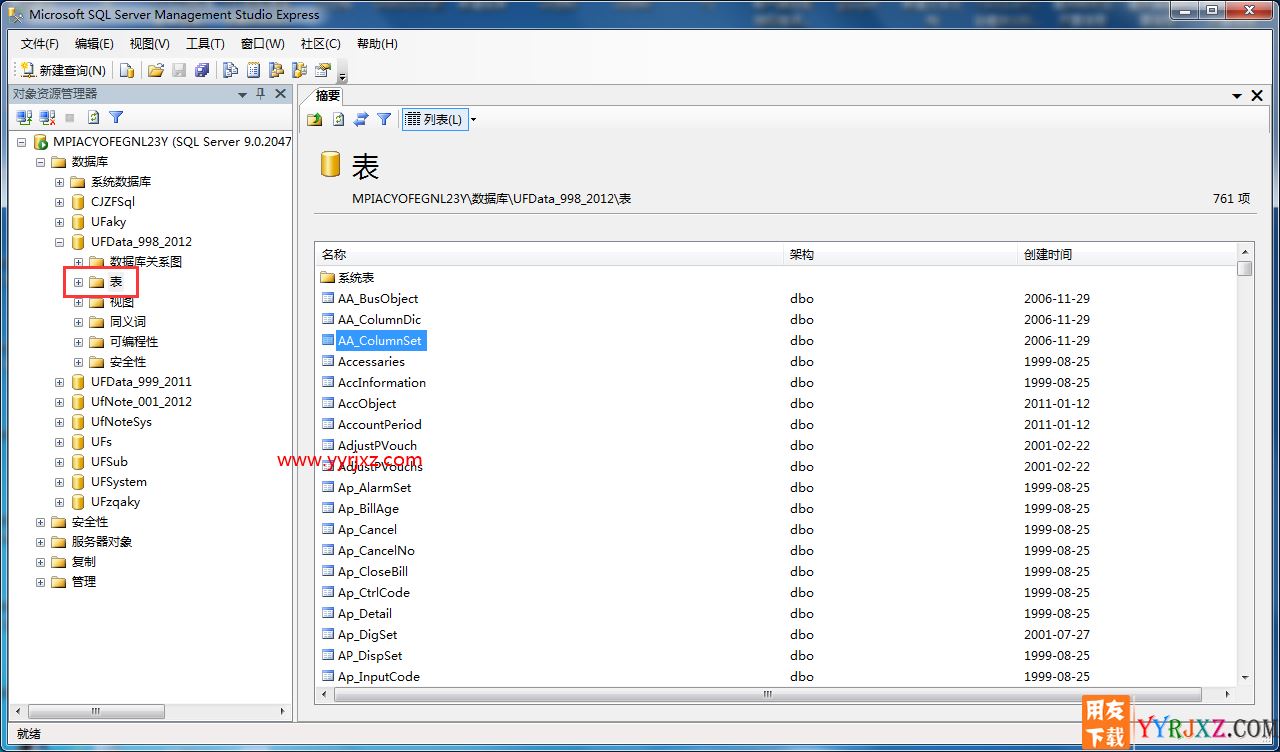Click the up one level icon in summary
Screen dimensions: 1280x752
(x=315, y=119)
